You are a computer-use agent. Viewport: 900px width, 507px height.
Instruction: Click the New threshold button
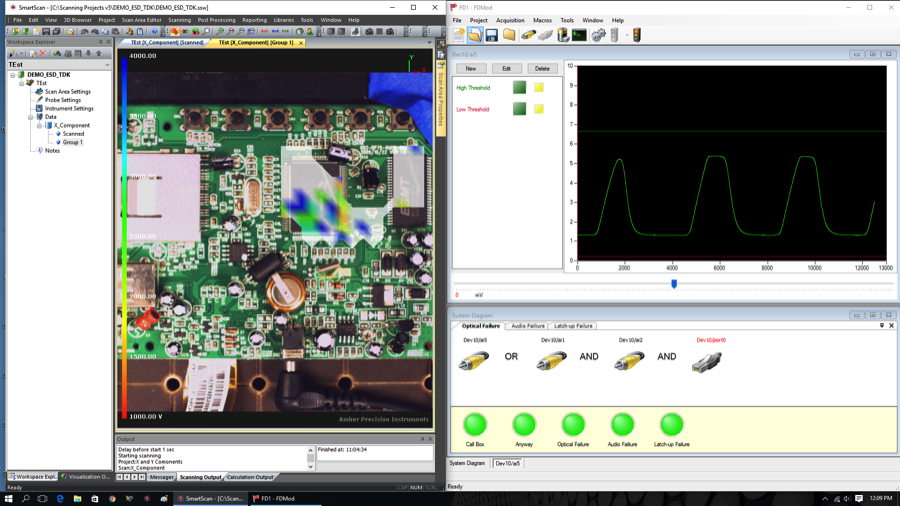(471, 68)
